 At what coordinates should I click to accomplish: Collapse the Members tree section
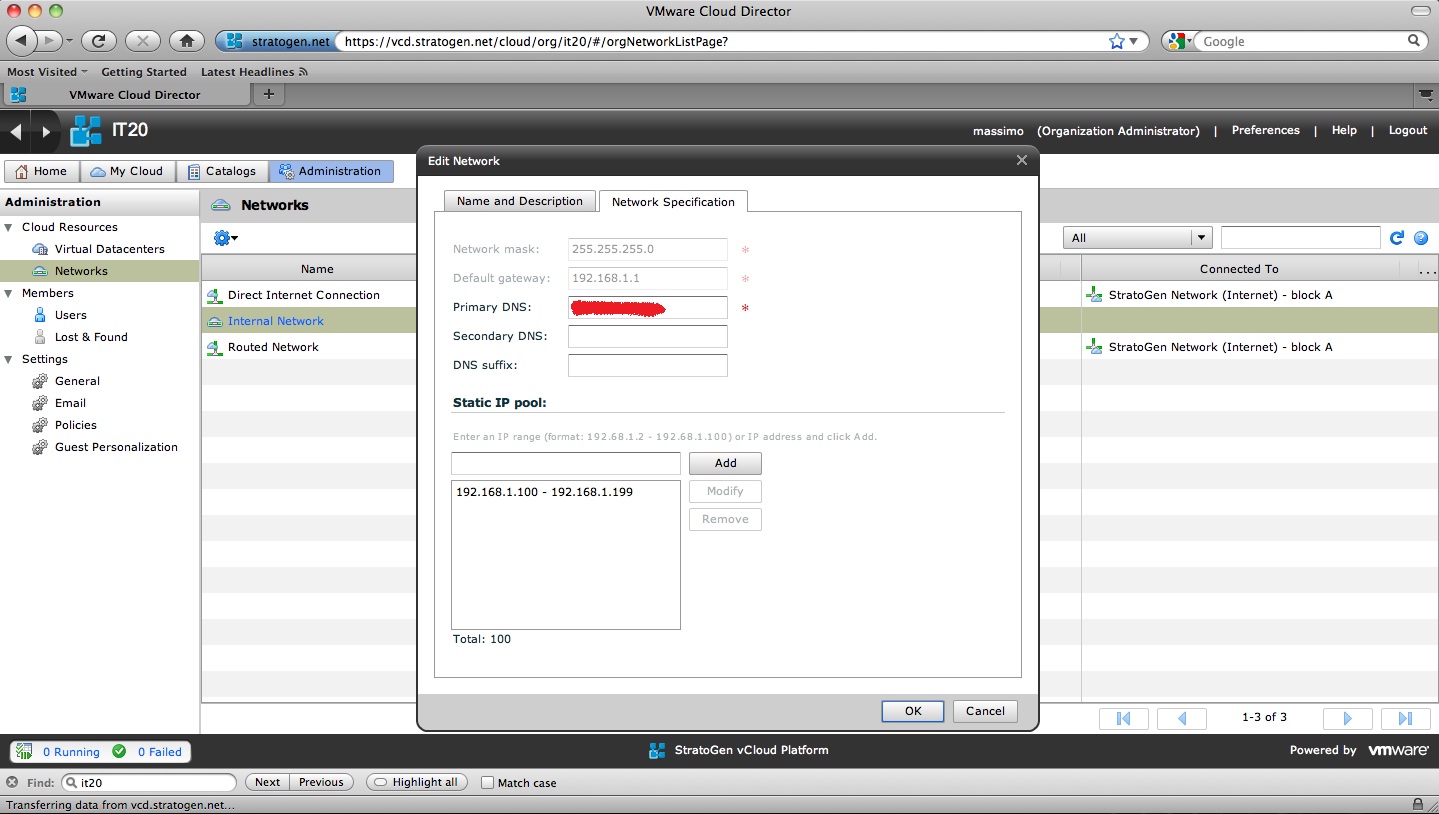[x=10, y=293]
